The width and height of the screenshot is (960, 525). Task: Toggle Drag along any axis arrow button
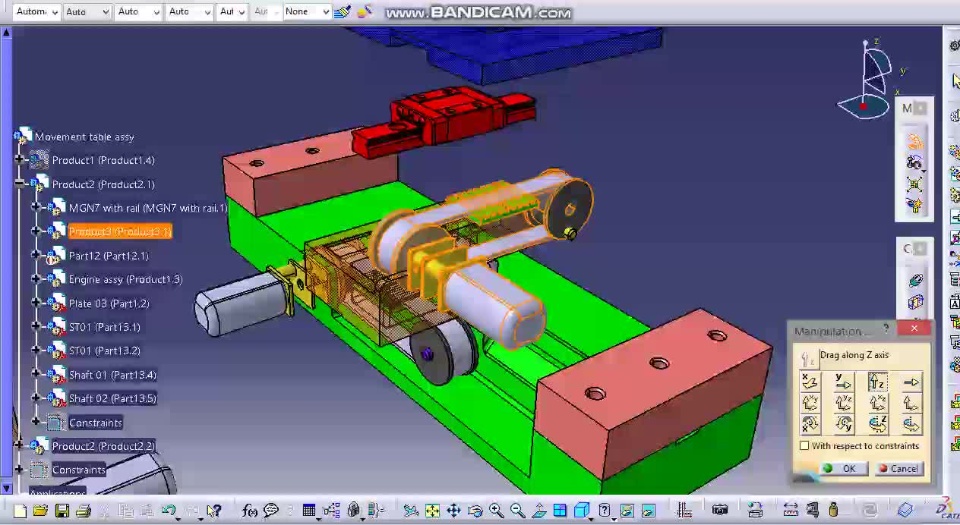[911, 382]
